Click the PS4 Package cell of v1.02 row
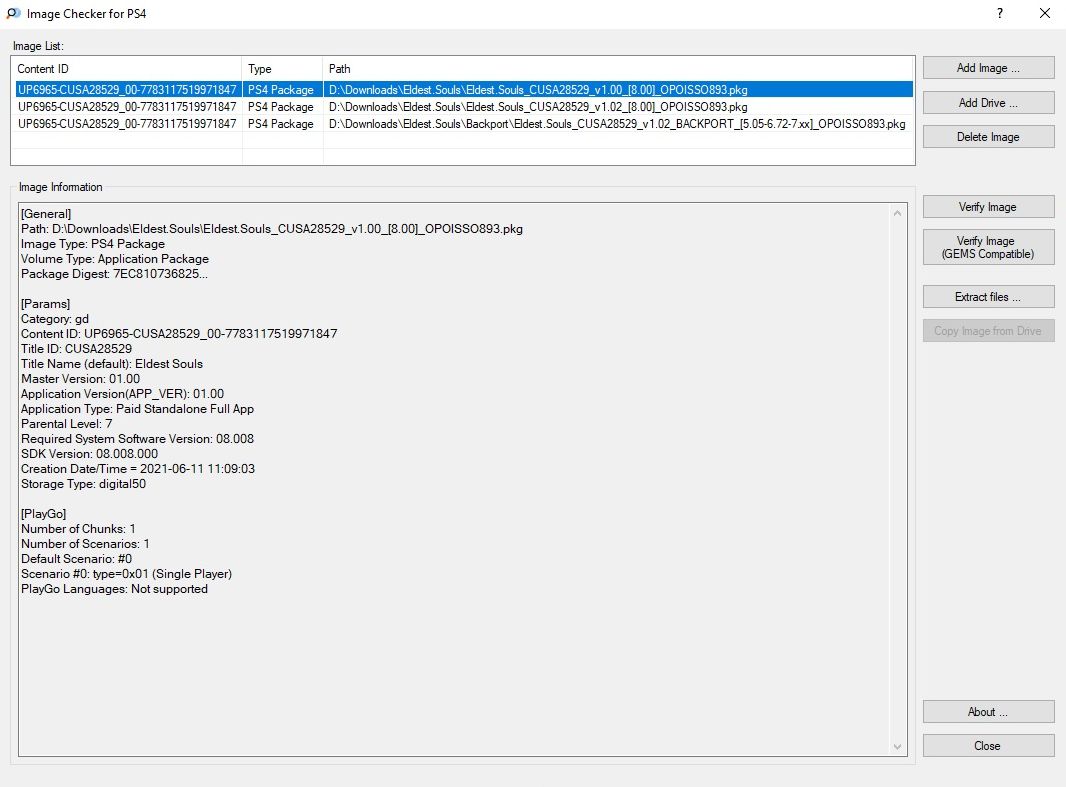 pos(281,107)
